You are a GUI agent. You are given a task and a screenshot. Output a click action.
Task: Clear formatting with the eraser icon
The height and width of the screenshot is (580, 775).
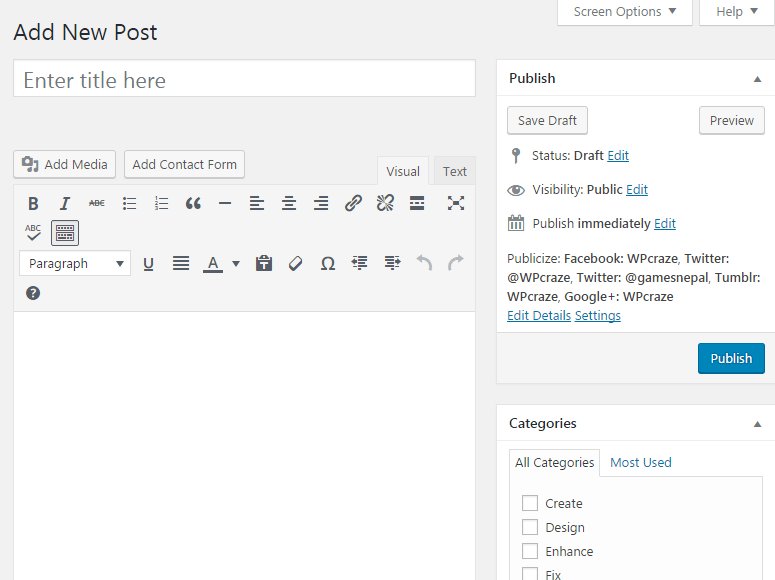point(296,264)
